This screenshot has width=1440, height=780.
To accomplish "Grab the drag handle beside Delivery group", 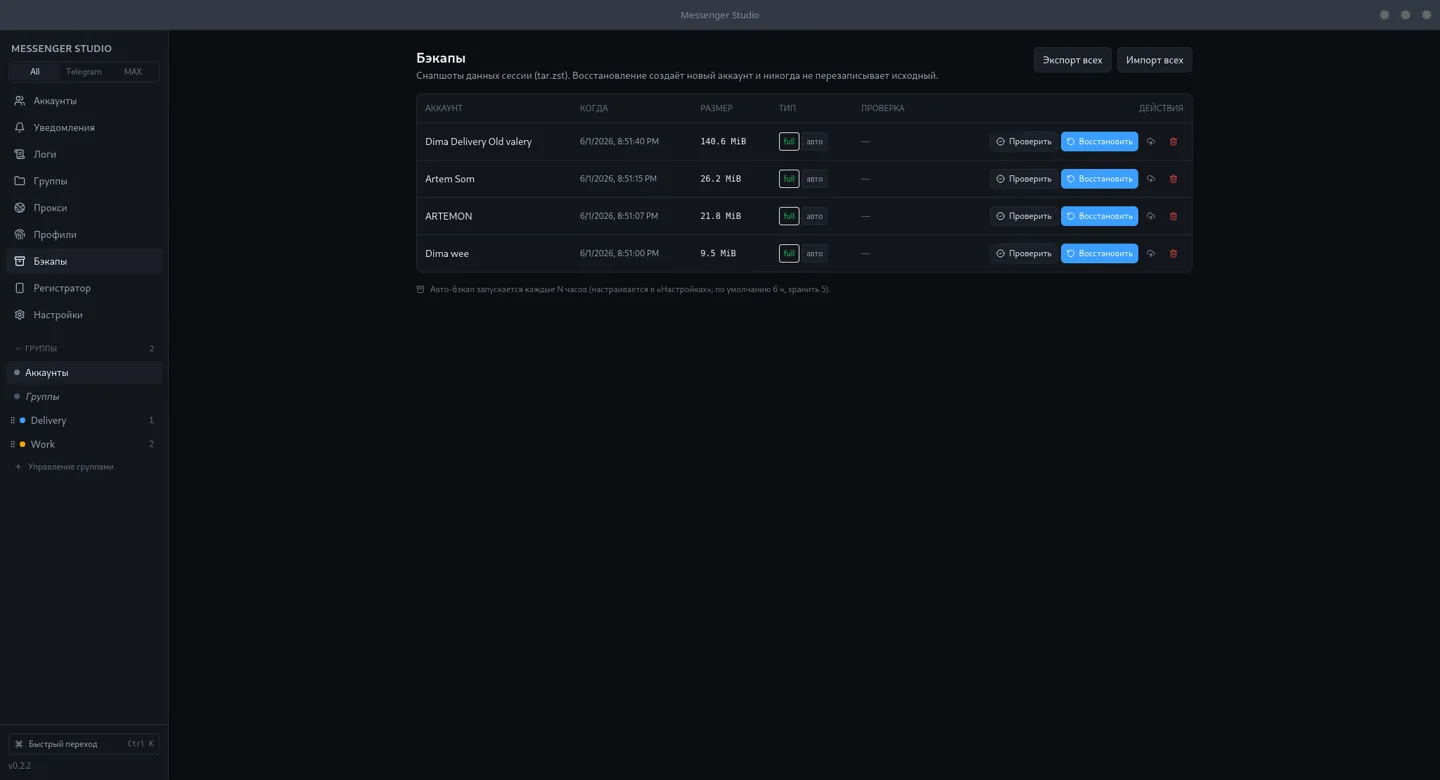I will click(x=12, y=421).
